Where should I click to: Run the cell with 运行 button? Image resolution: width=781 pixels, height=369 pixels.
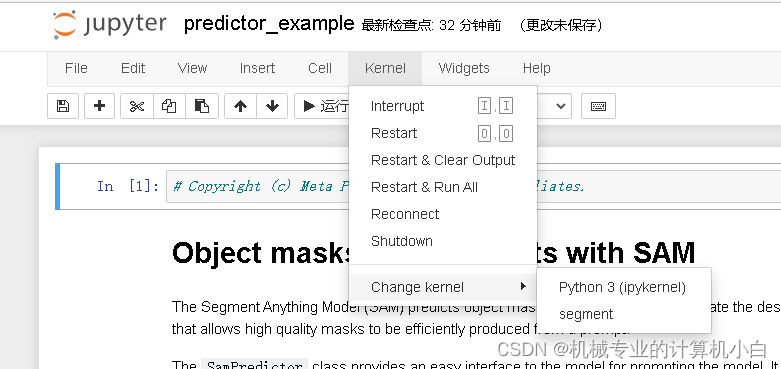click(x=323, y=106)
